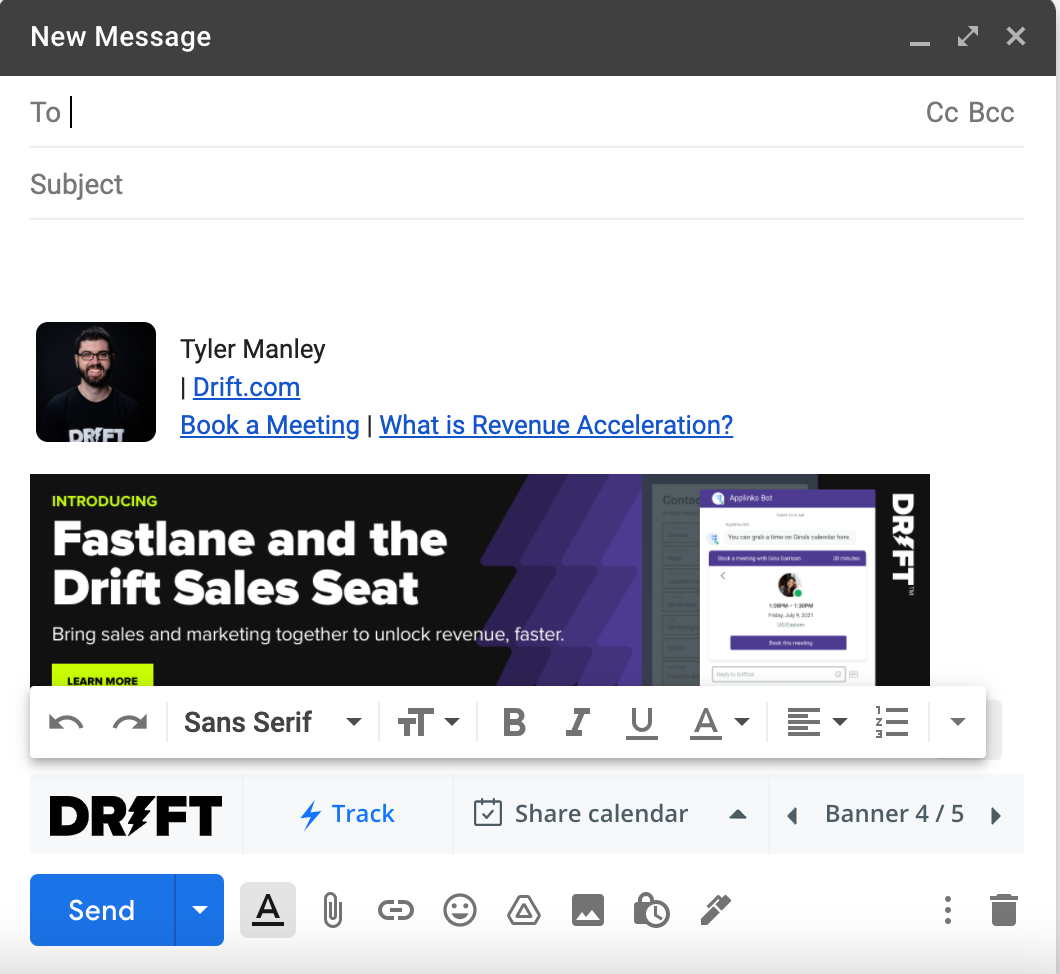Insert a link
The height and width of the screenshot is (974, 1060).
point(395,910)
